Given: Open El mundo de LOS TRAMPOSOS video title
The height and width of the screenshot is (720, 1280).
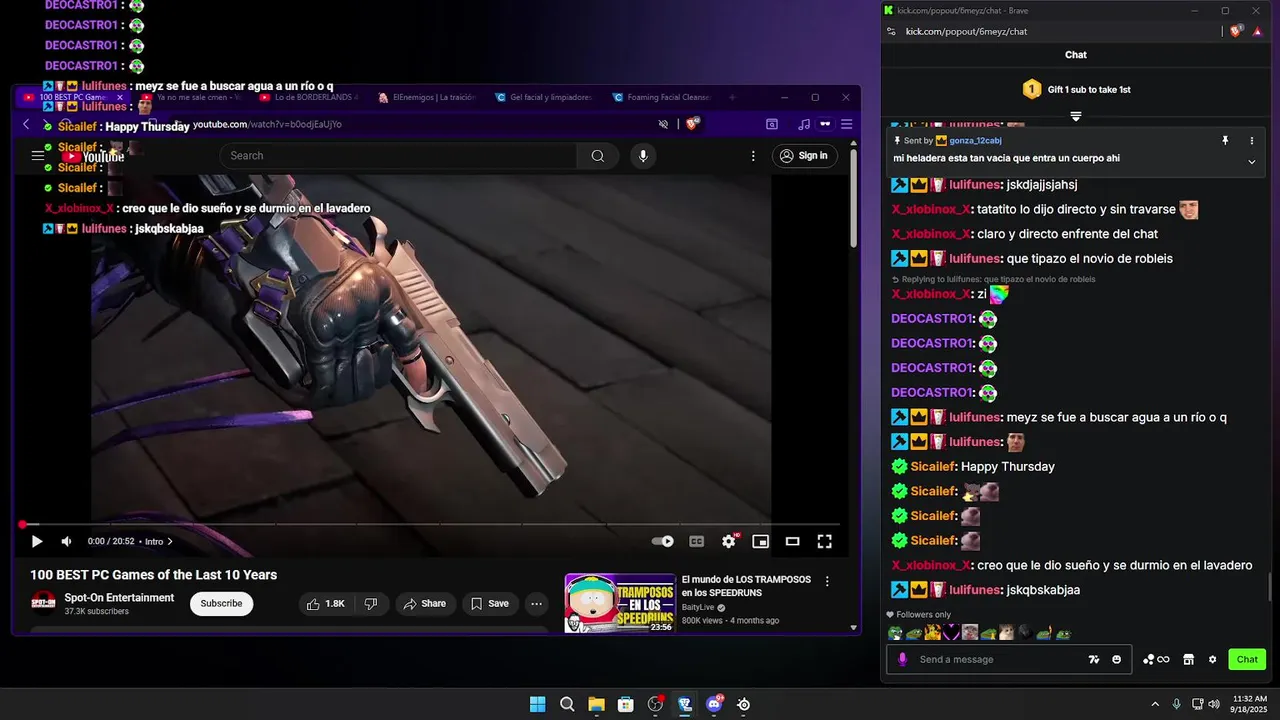Looking at the screenshot, I should point(746,586).
